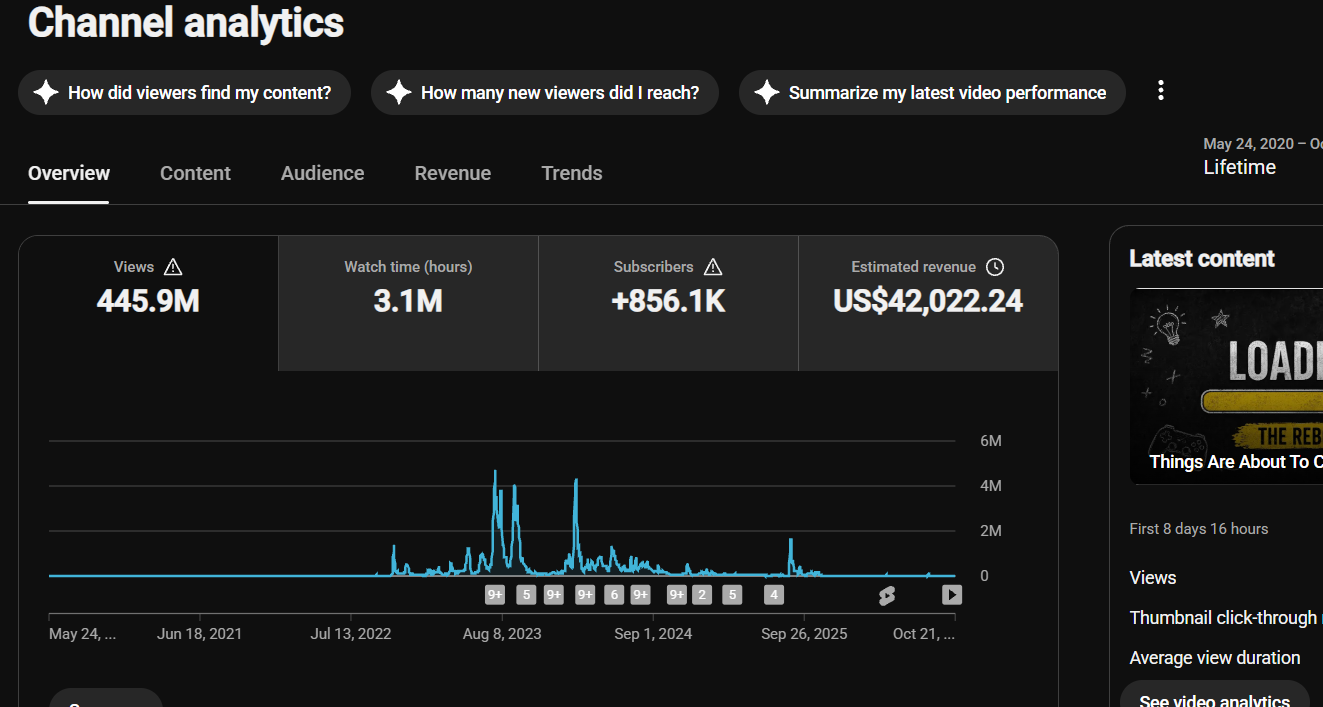1323x707 pixels.
Task: Ask 'How many new viewers did I reach?'
Action: pos(545,93)
